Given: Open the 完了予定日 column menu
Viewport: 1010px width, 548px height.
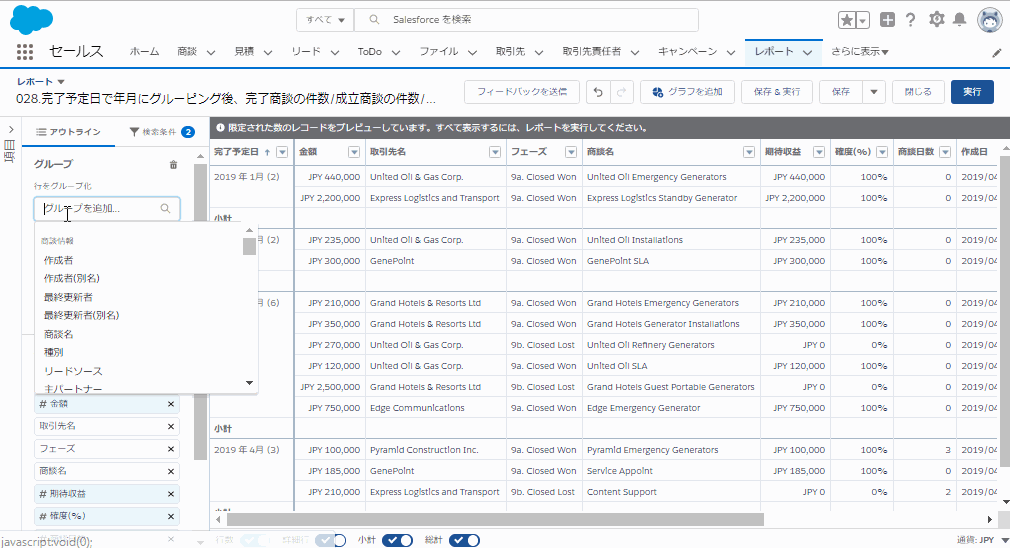Looking at the screenshot, I should [282, 152].
